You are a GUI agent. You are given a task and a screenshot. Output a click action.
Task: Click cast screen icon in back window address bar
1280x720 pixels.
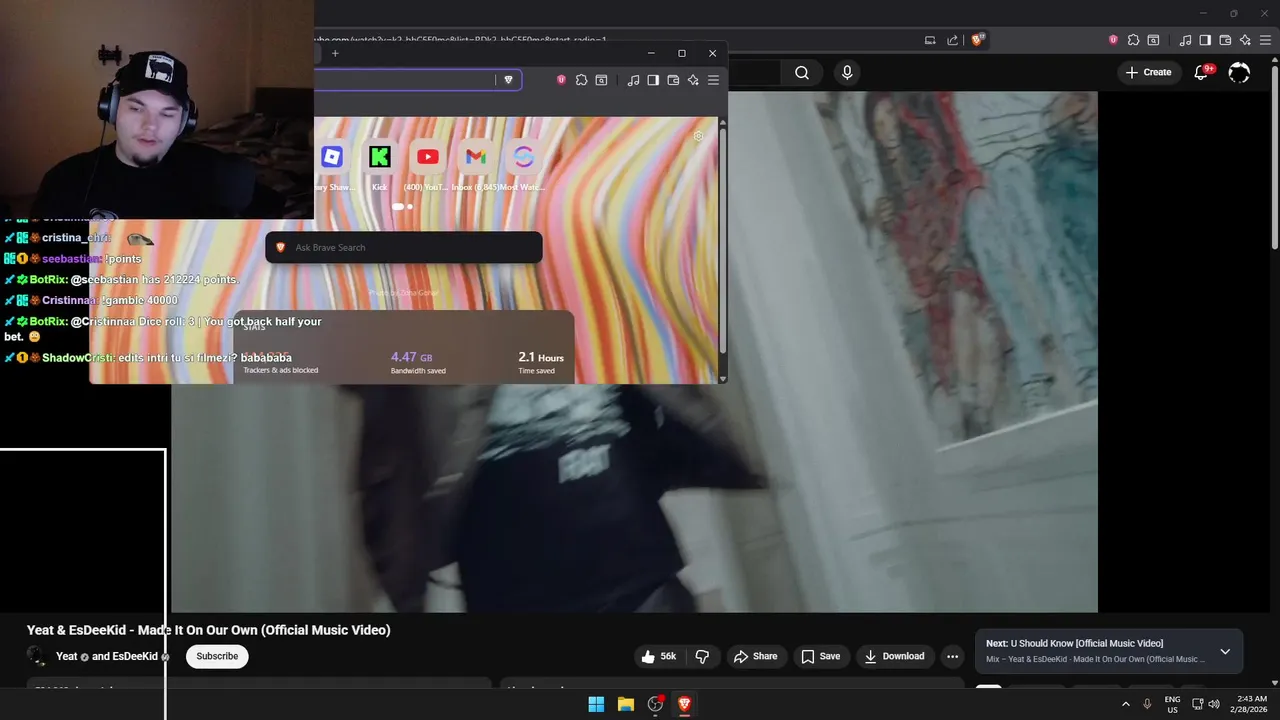pyautogui.click(x=930, y=40)
